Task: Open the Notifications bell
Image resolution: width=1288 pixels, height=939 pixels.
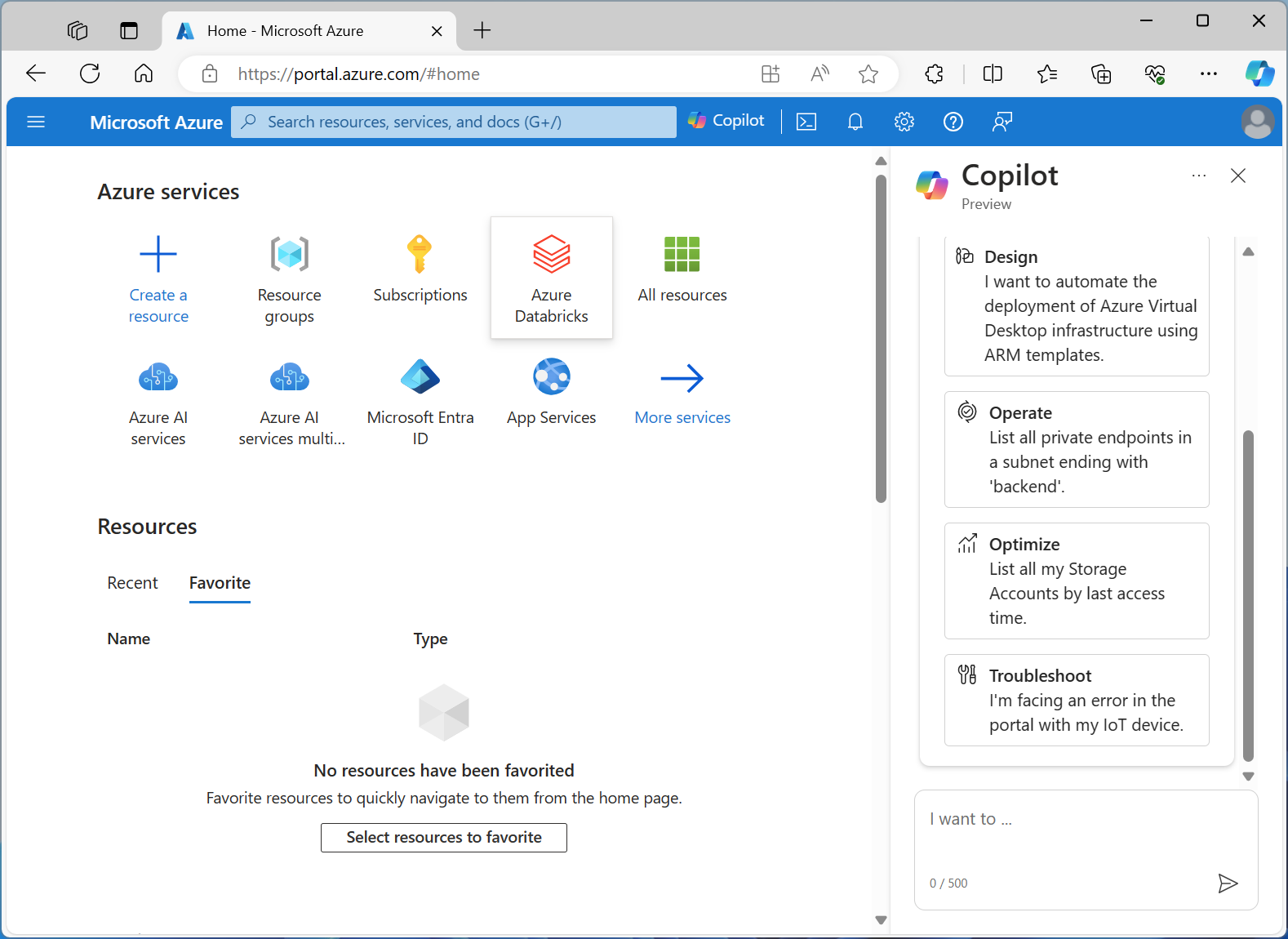Action: (855, 122)
